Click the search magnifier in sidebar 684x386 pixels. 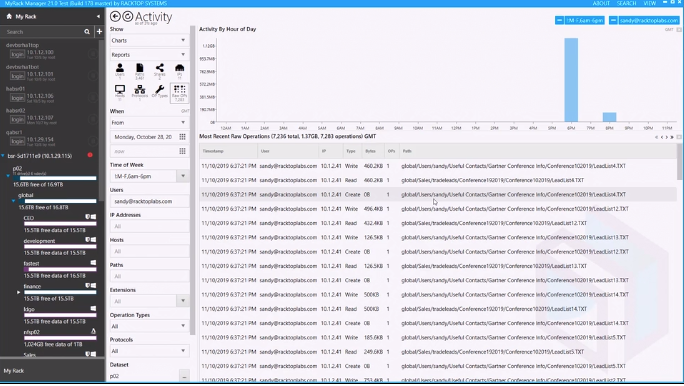pos(87,31)
